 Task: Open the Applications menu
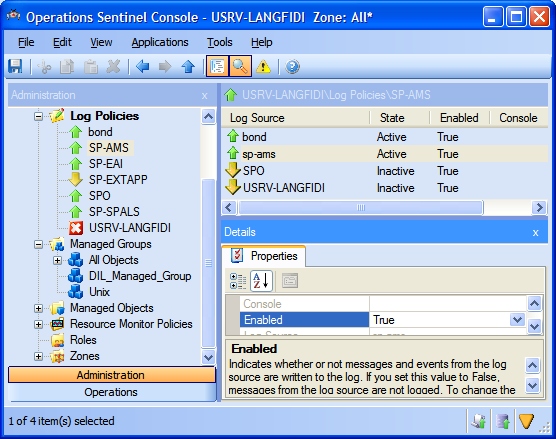coord(160,42)
